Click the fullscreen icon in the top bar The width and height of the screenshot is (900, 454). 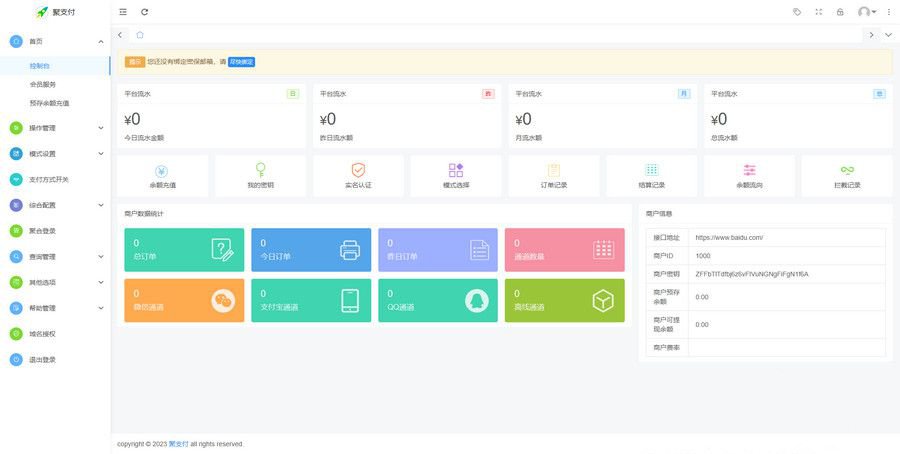pos(819,12)
